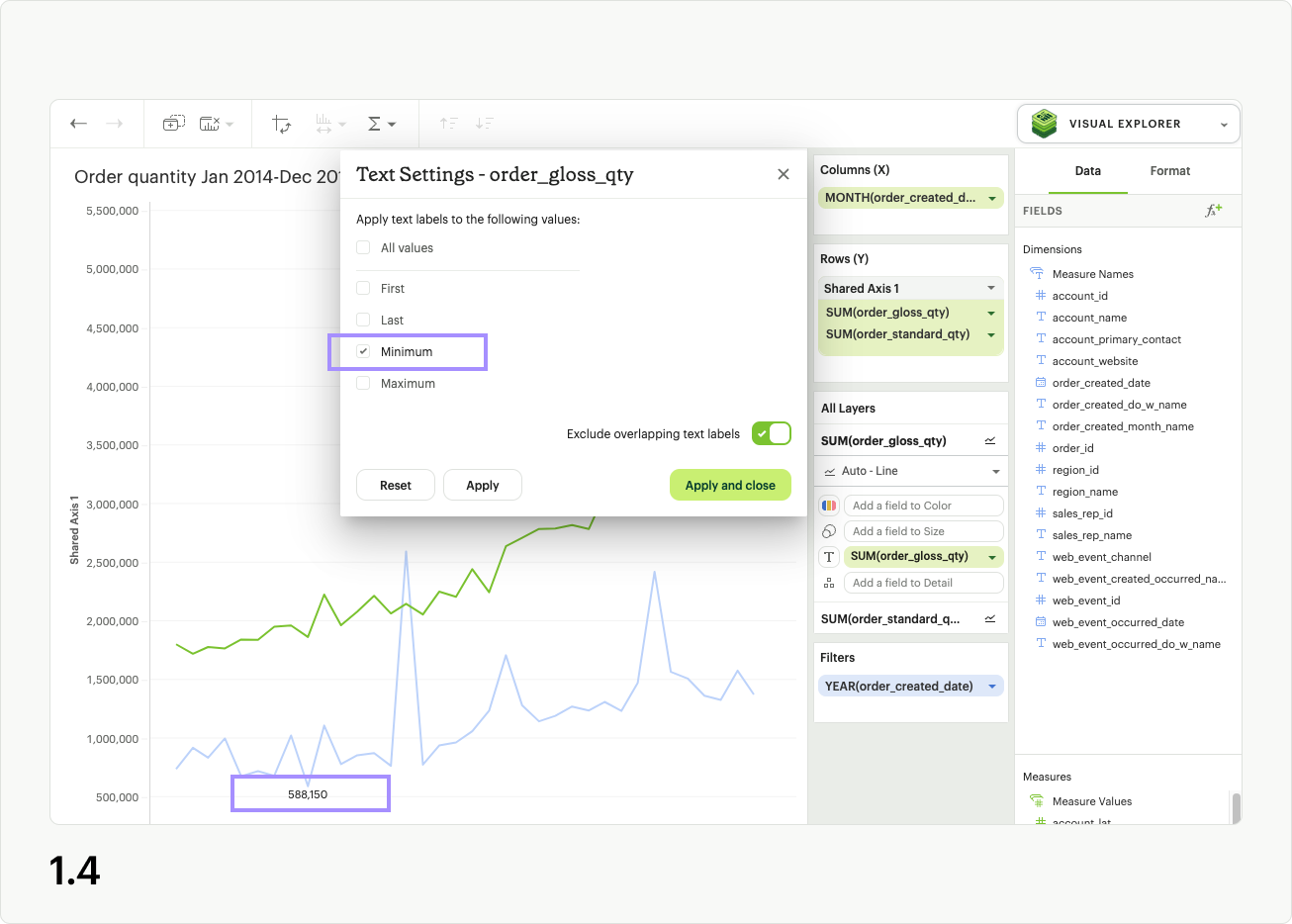Viewport: 1292px width, 924px height.
Task: Select the account_website field
Action: [x=1095, y=361]
